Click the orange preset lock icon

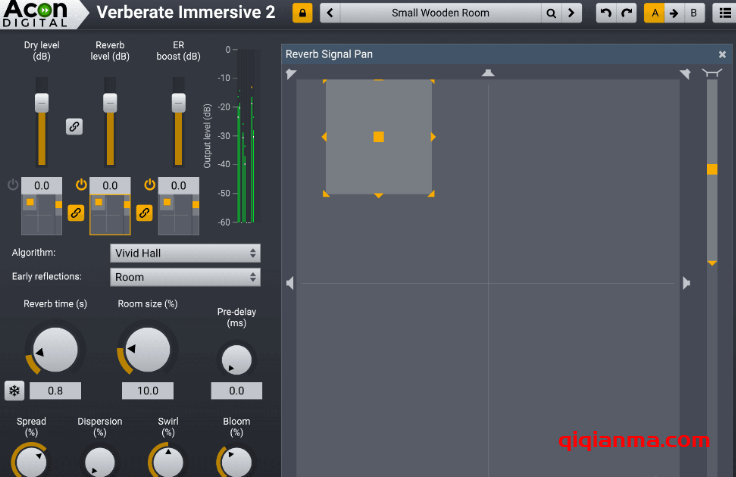(x=301, y=14)
